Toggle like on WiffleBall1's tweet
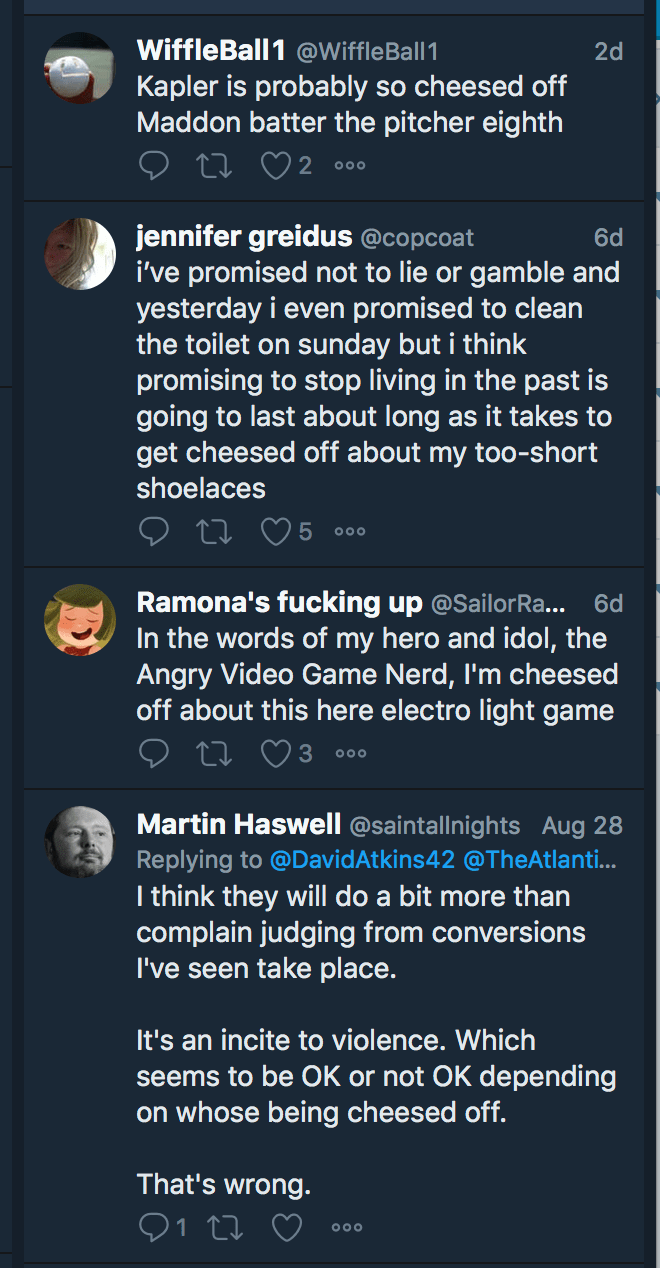Screen dimensions: 660x1268 275,164
